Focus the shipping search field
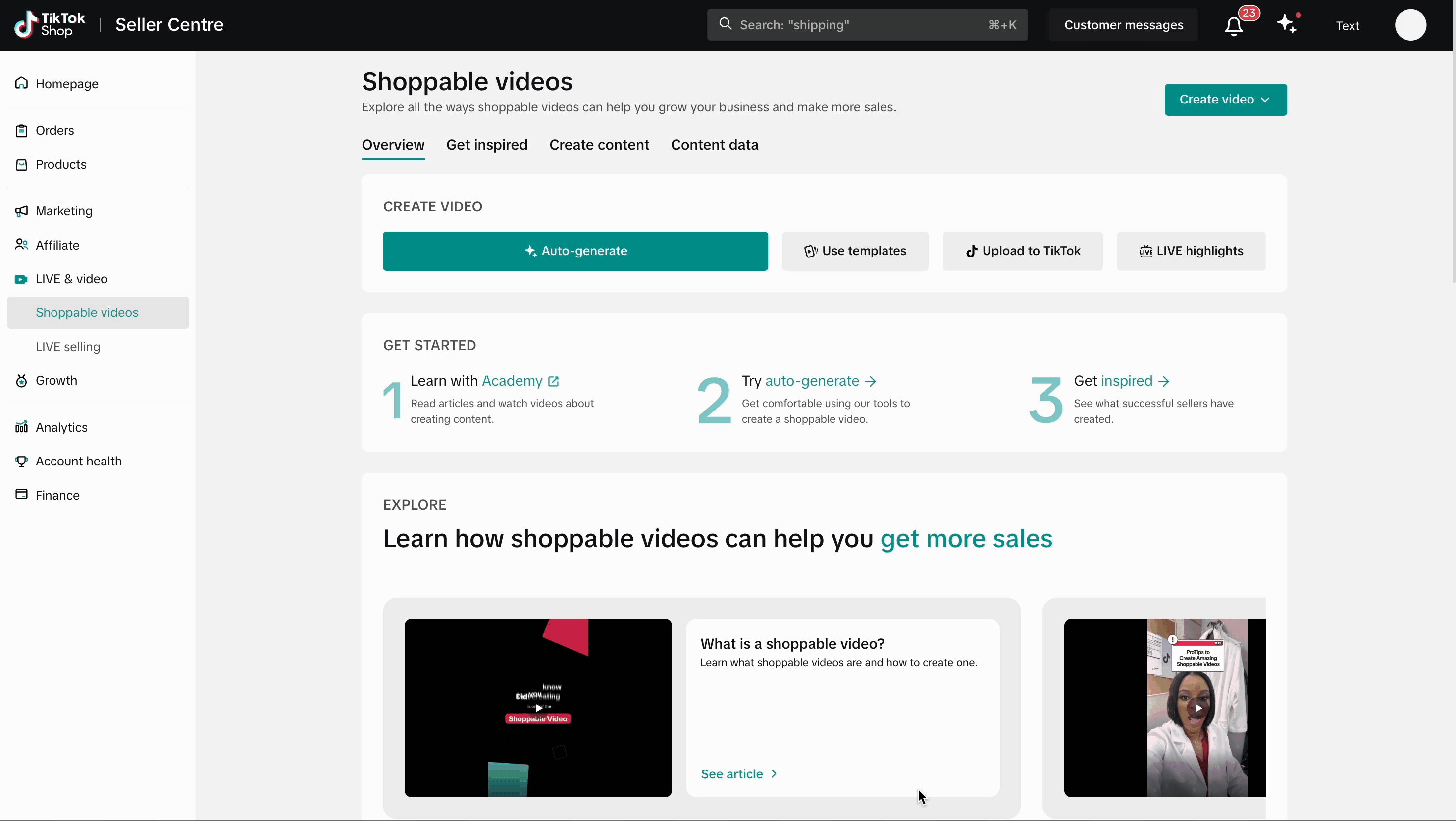This screenshot has height=821, width=1456. click(867, 25)
